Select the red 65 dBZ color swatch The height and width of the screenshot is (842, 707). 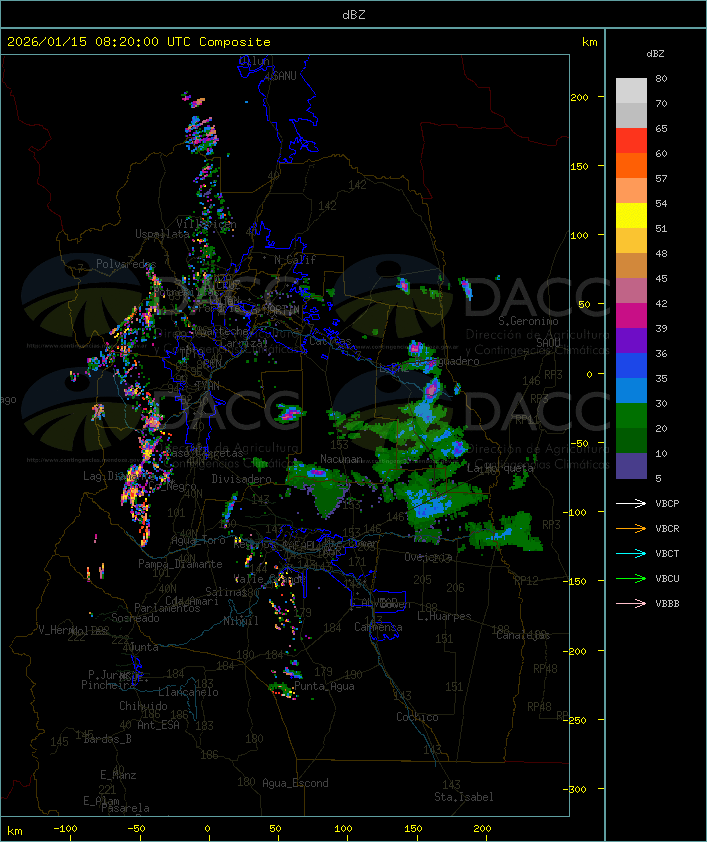tap(631, 141)
